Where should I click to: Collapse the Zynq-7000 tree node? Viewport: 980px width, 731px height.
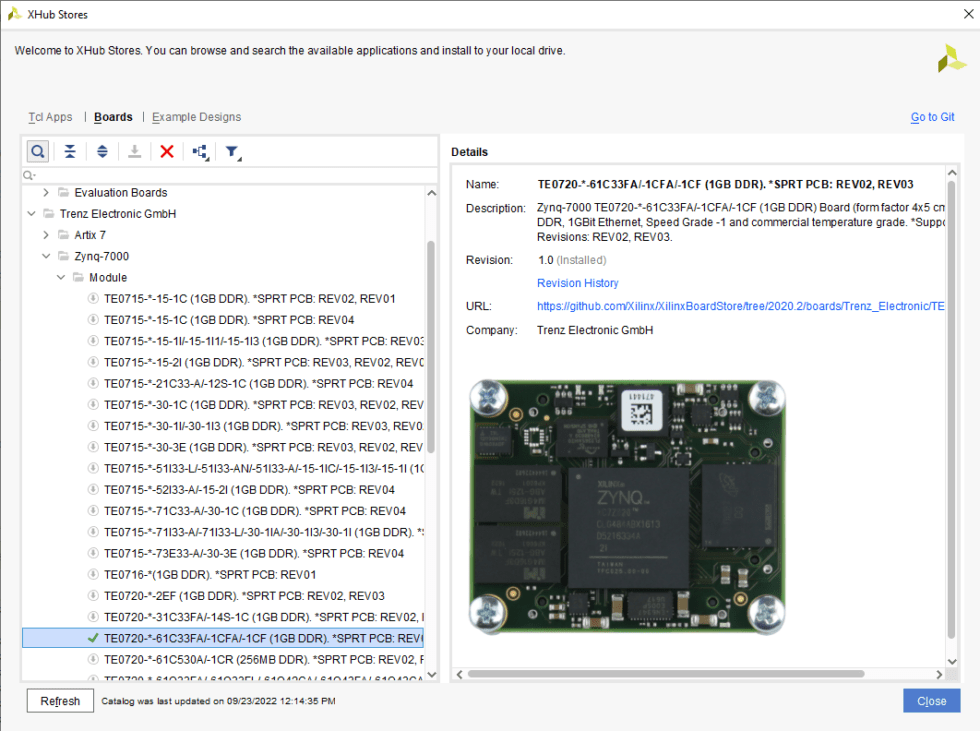tap(45, 256)
